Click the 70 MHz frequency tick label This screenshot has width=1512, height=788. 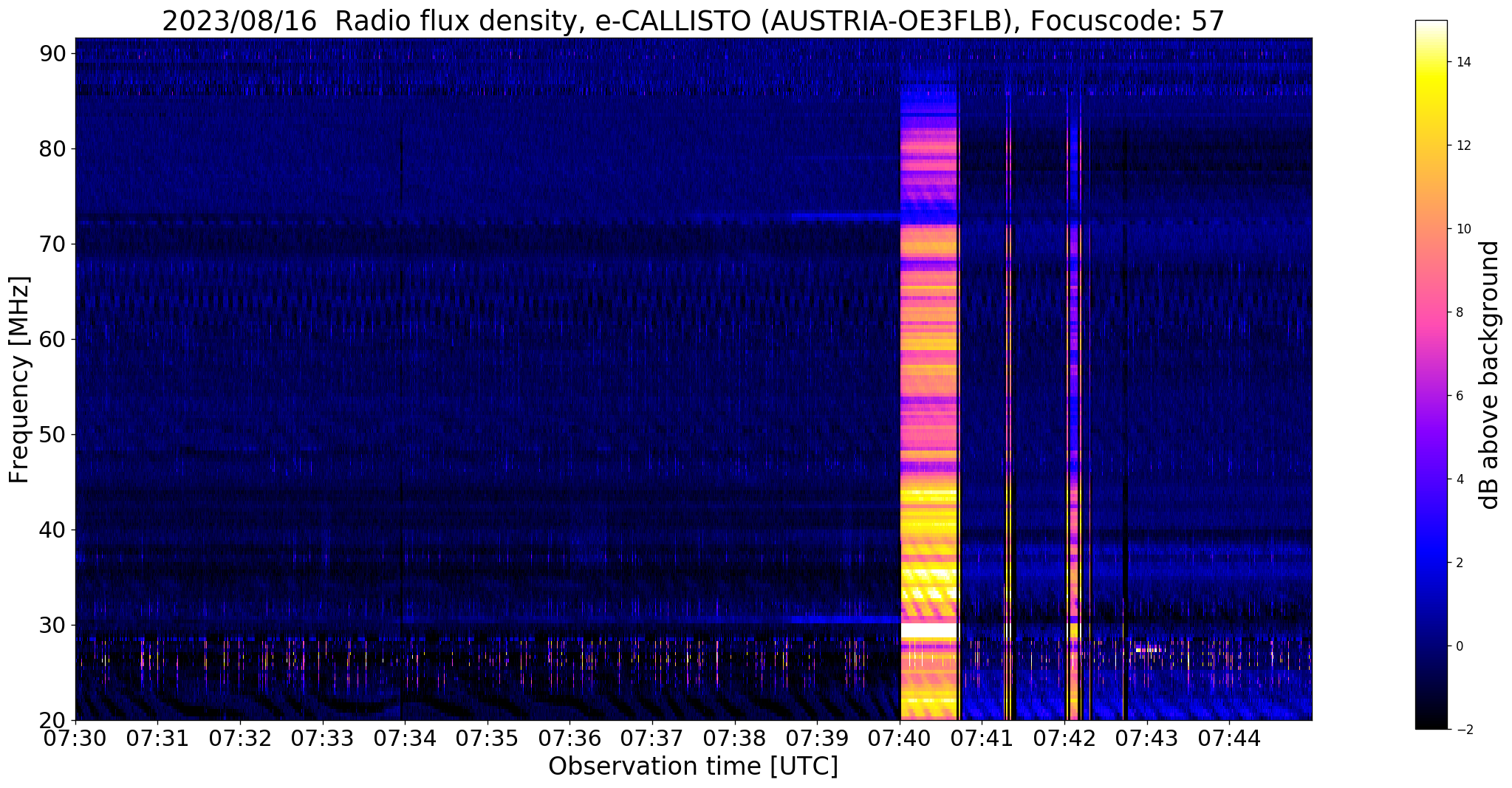[53, 244]
